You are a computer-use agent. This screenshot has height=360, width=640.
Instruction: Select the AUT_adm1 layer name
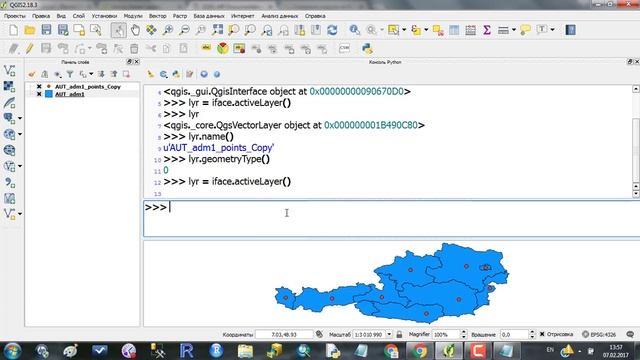point(70,94)
